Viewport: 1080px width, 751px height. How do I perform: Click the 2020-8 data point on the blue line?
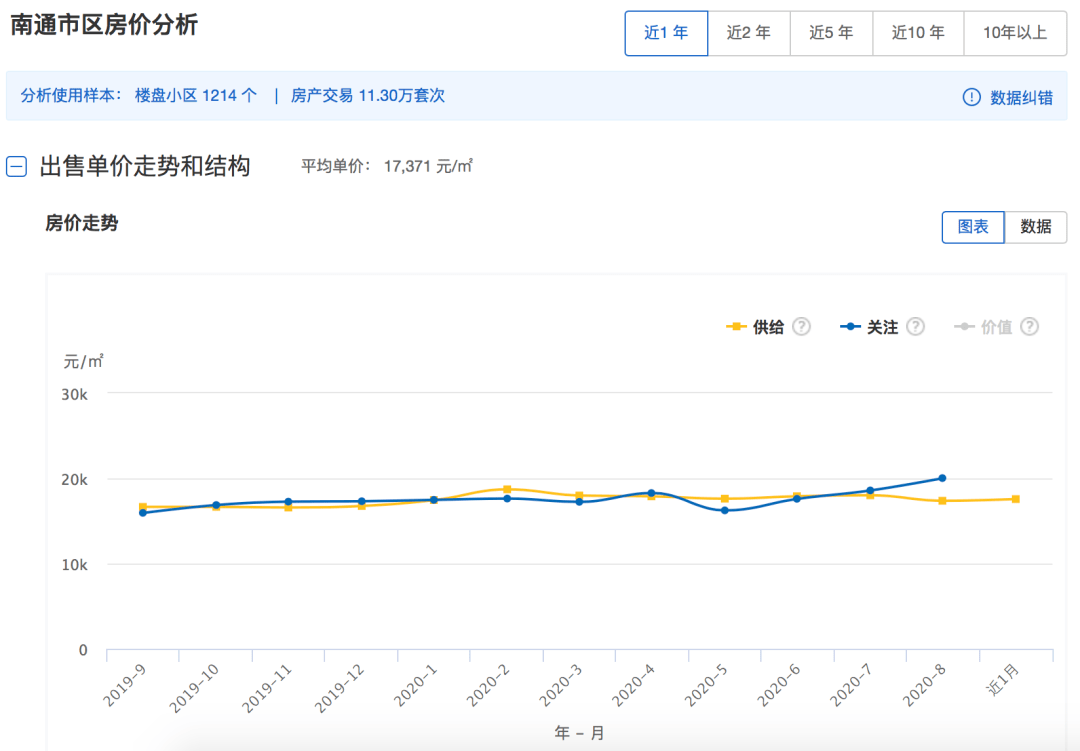click(941, 478)
